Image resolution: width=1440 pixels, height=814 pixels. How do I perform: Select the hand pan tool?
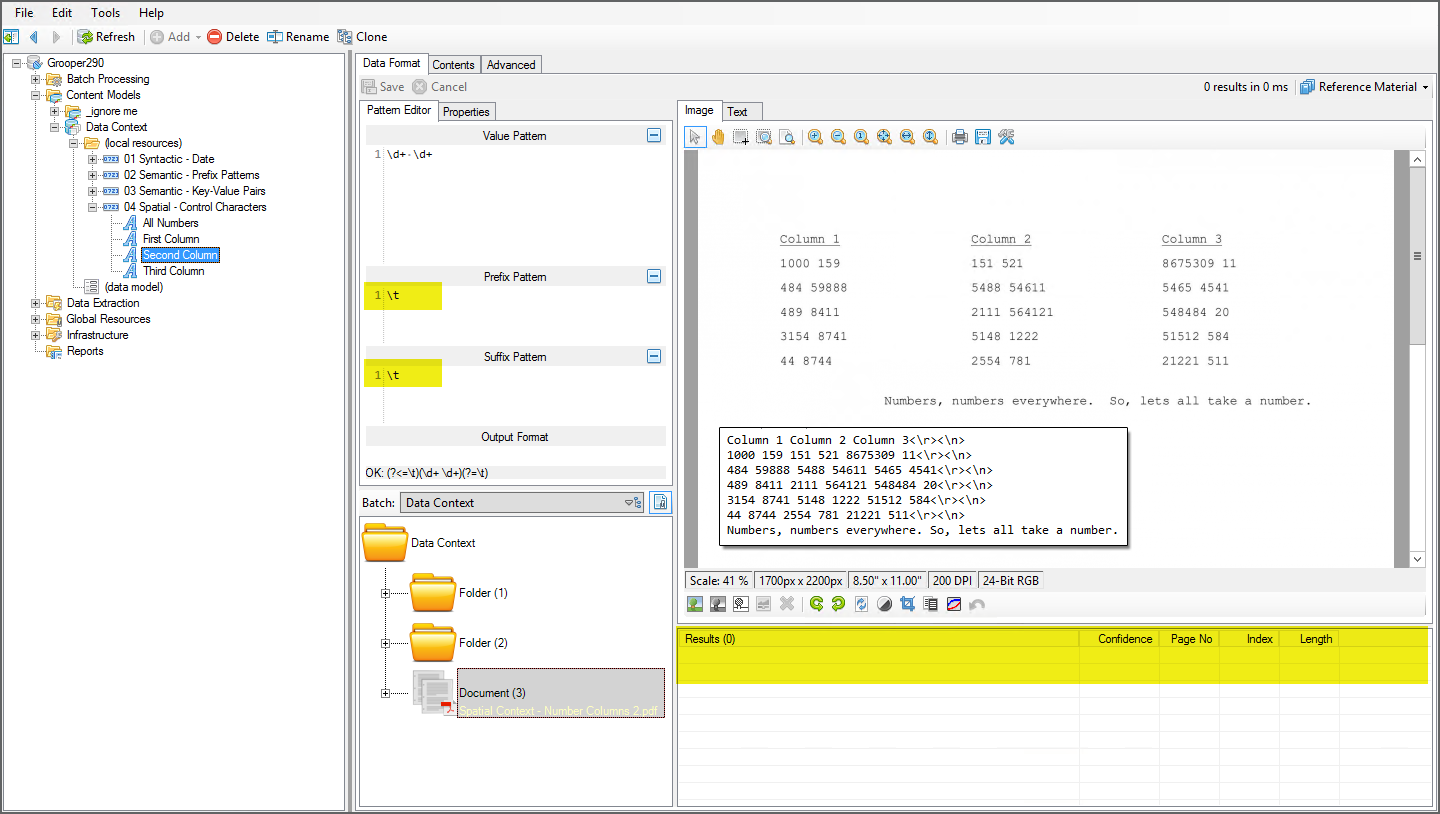718,137
